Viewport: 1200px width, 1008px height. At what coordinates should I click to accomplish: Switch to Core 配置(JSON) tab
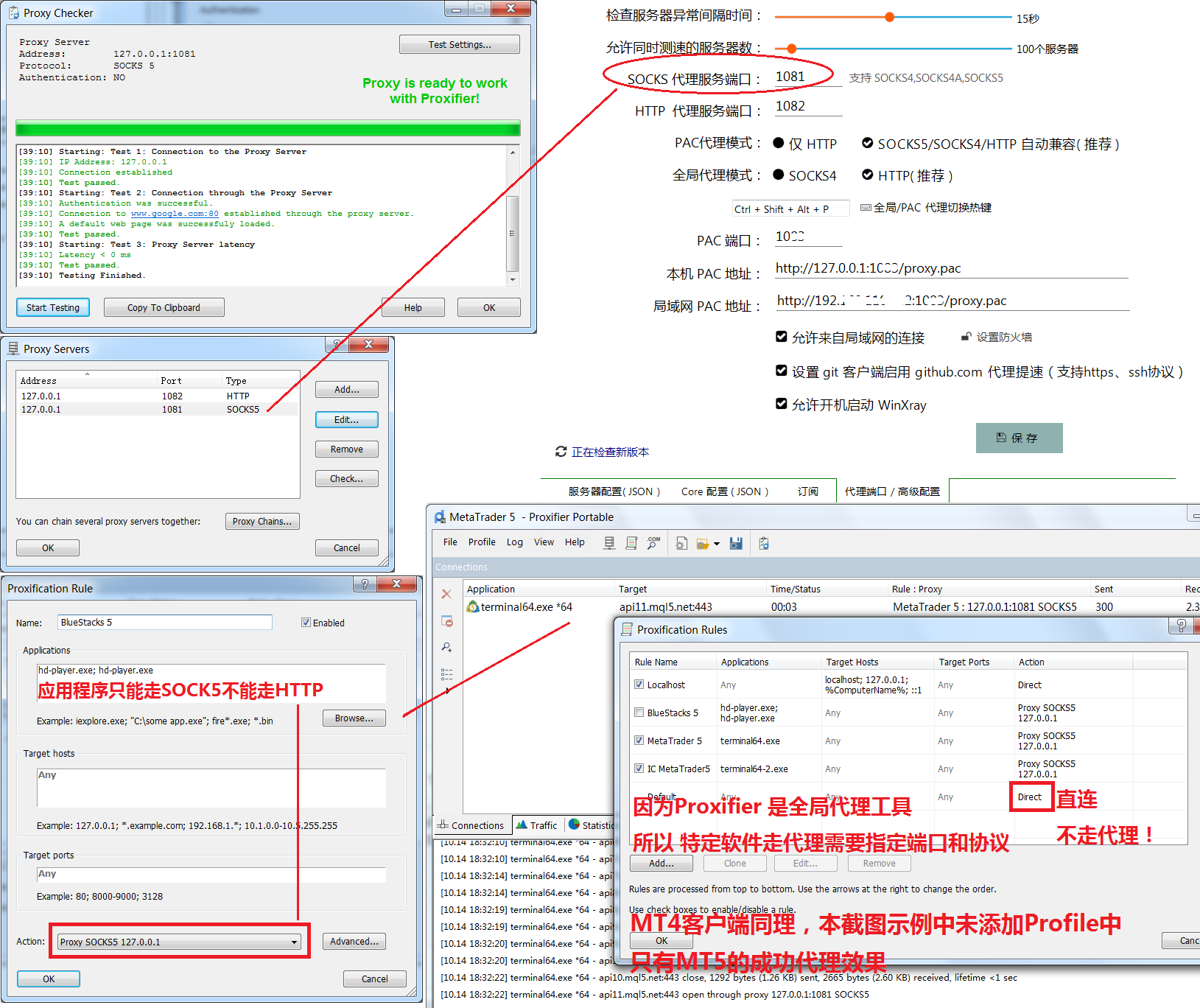725,491
